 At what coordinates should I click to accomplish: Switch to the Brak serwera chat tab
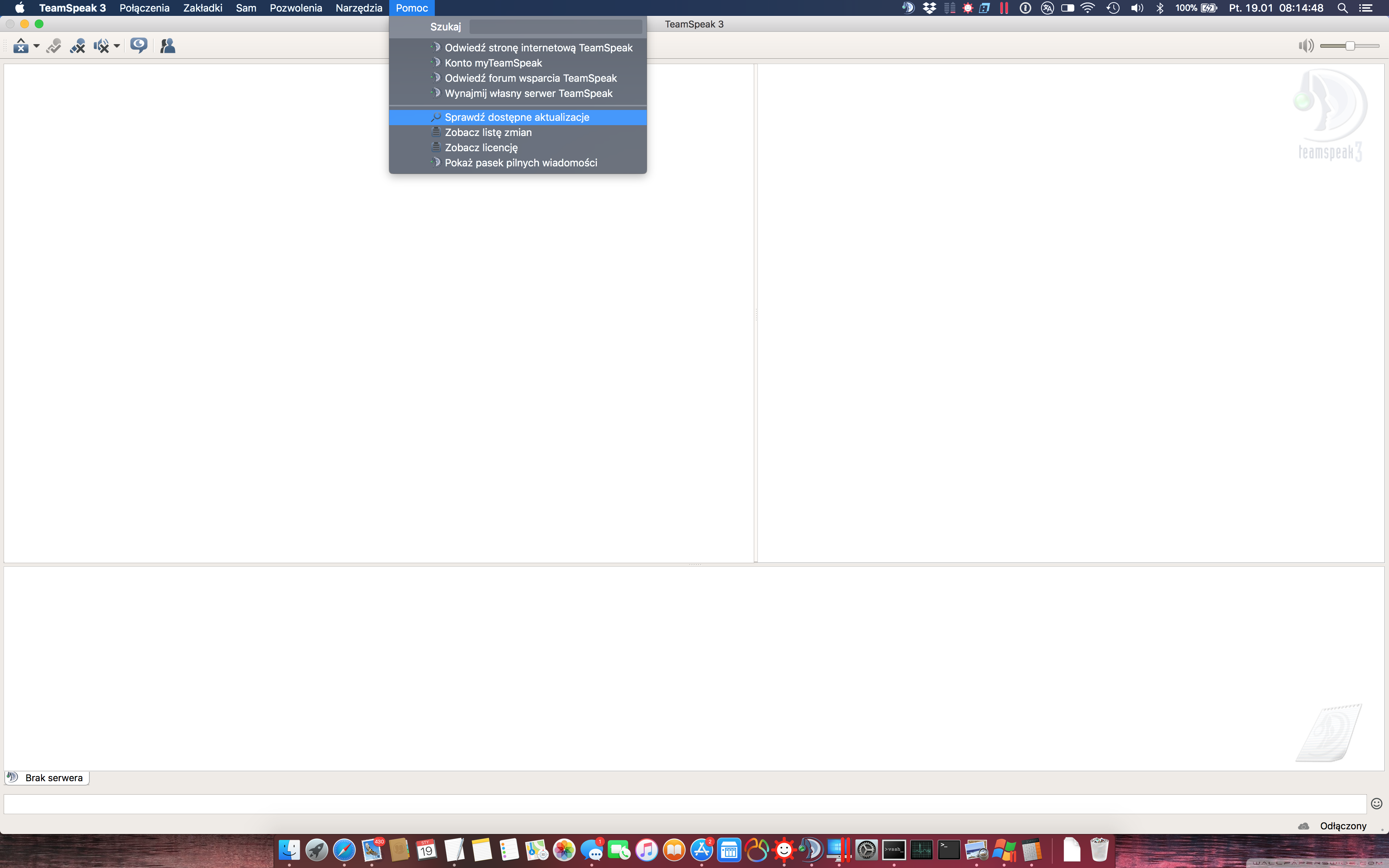(47, 778)
